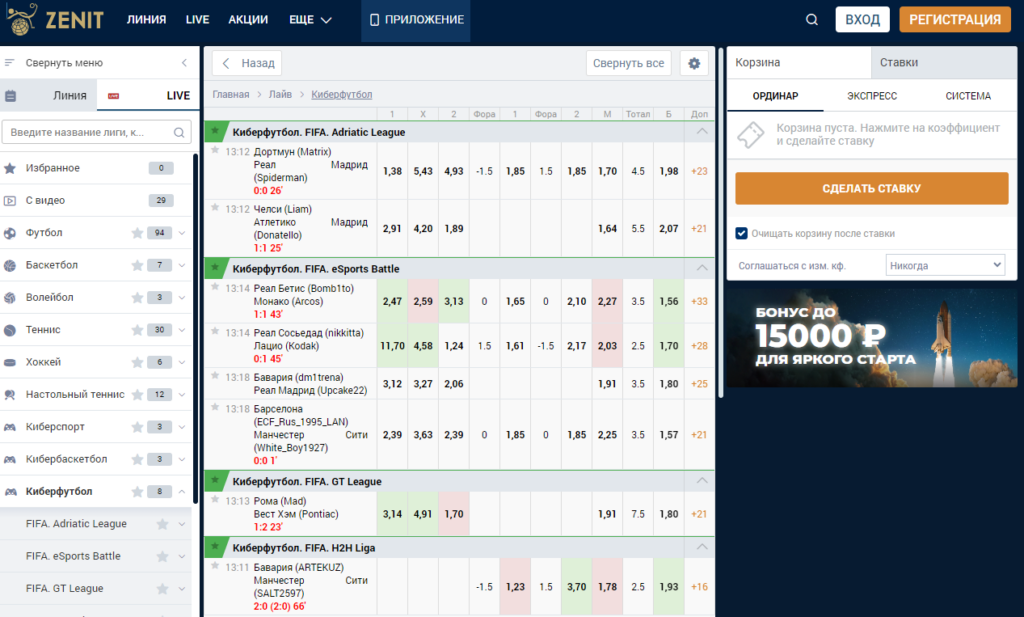Star the Дортмун vs Реал Мадрид match
Viewport: 1024px width, 617px height.
point(215,150)
